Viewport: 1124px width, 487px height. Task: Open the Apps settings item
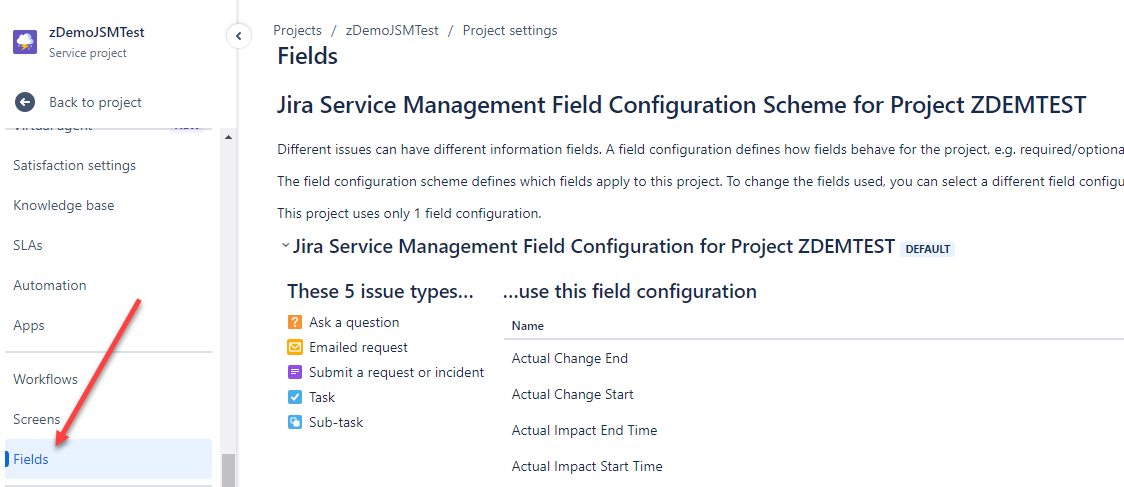(x=29, y=325)
